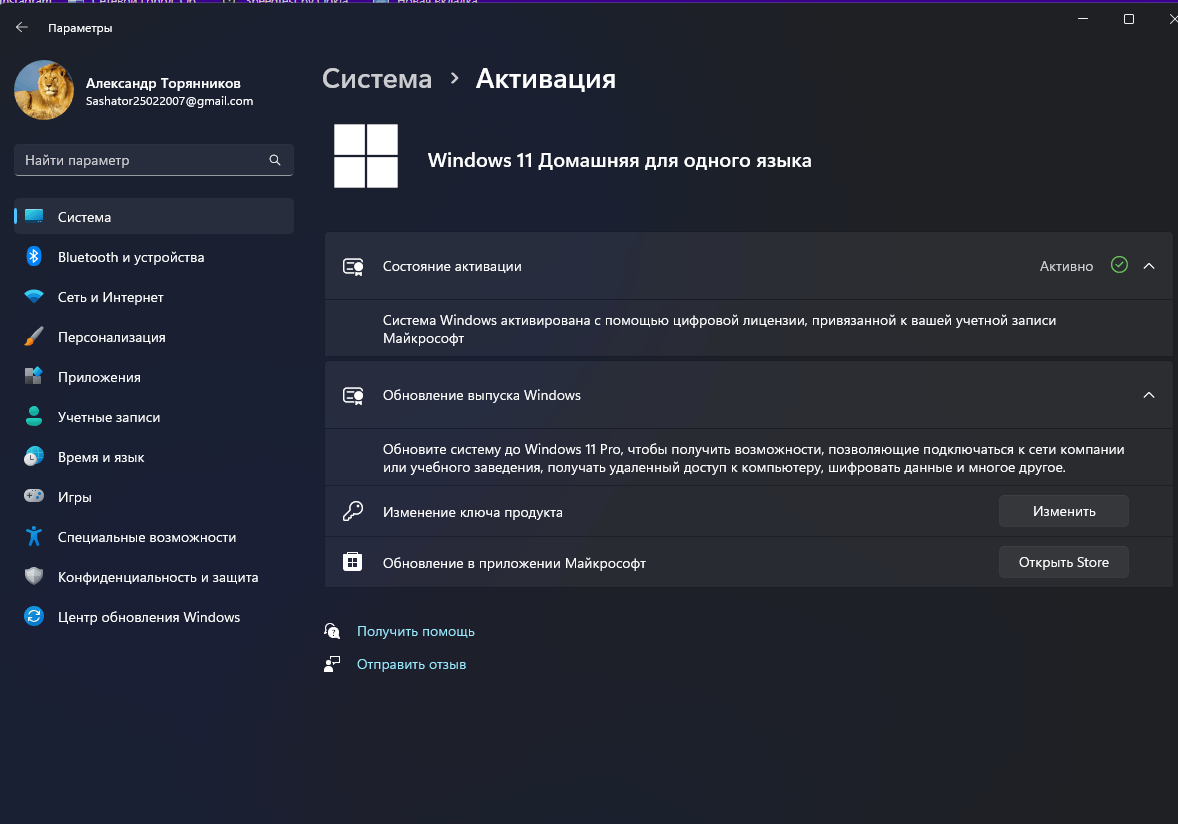Click the shield icon for Конфиденциальность
Screen dimensions: 1178x824
(x=34, y=576)
